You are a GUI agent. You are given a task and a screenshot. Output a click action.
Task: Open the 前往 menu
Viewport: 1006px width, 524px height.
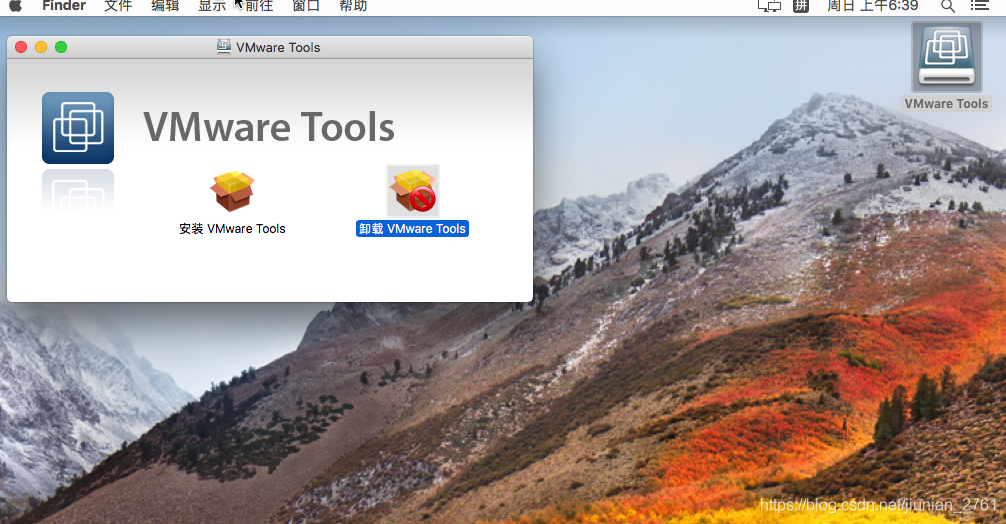(259, 6)
